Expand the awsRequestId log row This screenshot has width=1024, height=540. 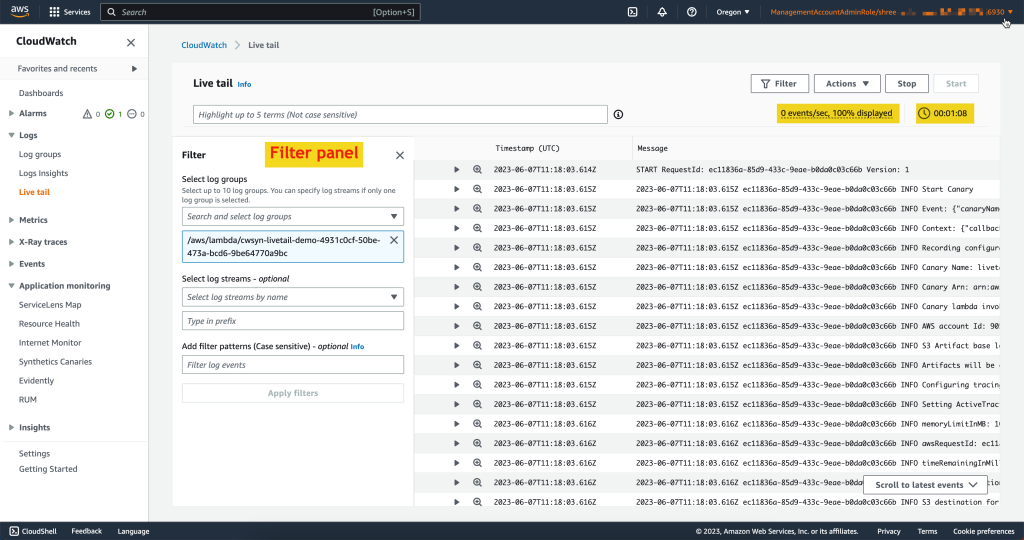coord(456,444)
